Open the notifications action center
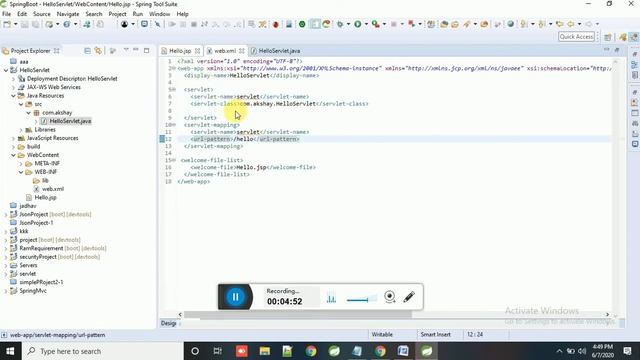640x360 pixels. click(x=627, y=351)
